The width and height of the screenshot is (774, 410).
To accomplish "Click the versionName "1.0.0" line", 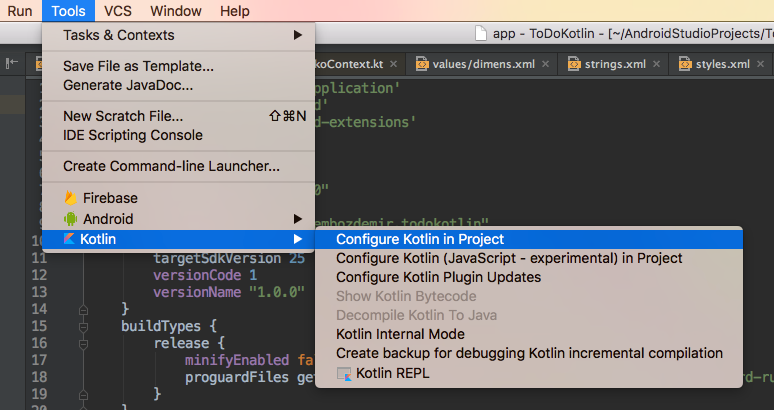I will coord(229,292).
